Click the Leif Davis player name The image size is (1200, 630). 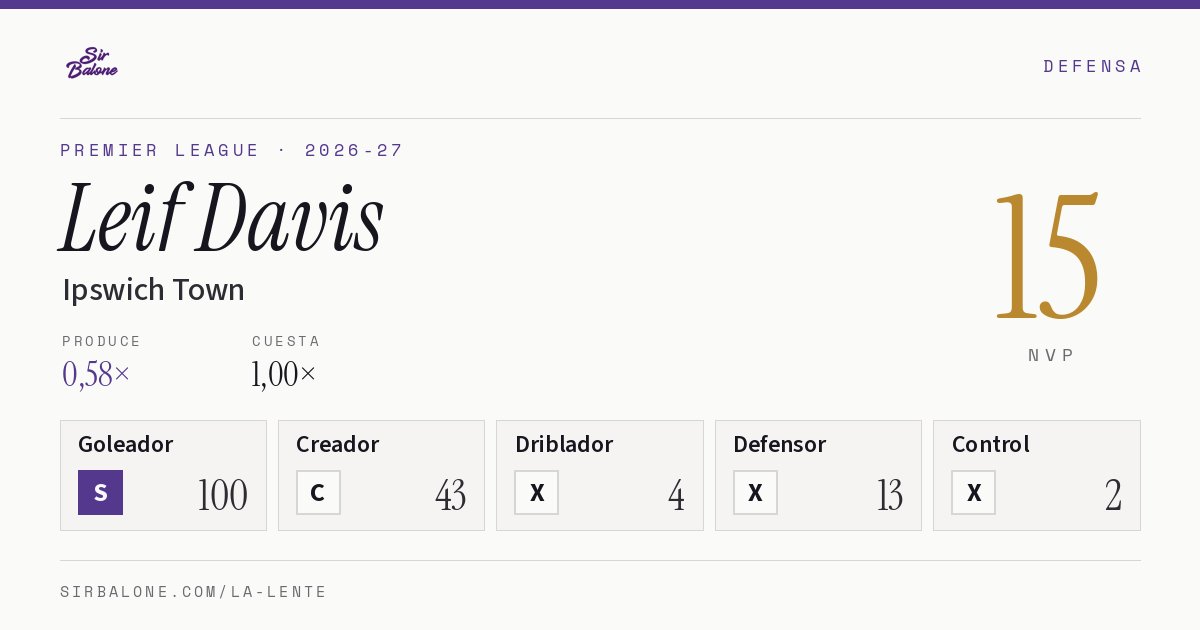[222, 218]
